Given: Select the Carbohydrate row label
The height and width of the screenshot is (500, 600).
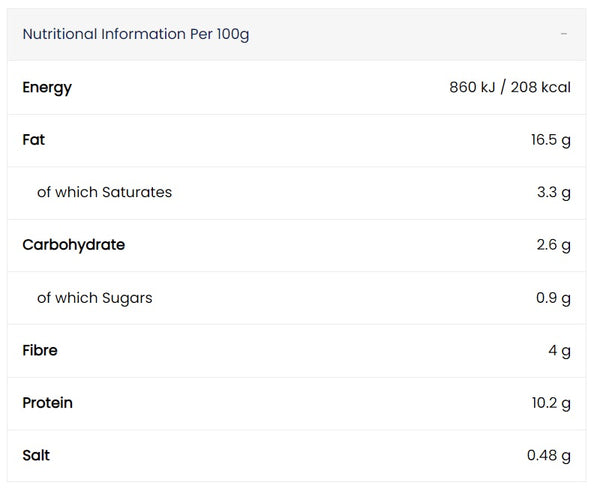Looking at the screenshot, I should [x=74, y=245].
